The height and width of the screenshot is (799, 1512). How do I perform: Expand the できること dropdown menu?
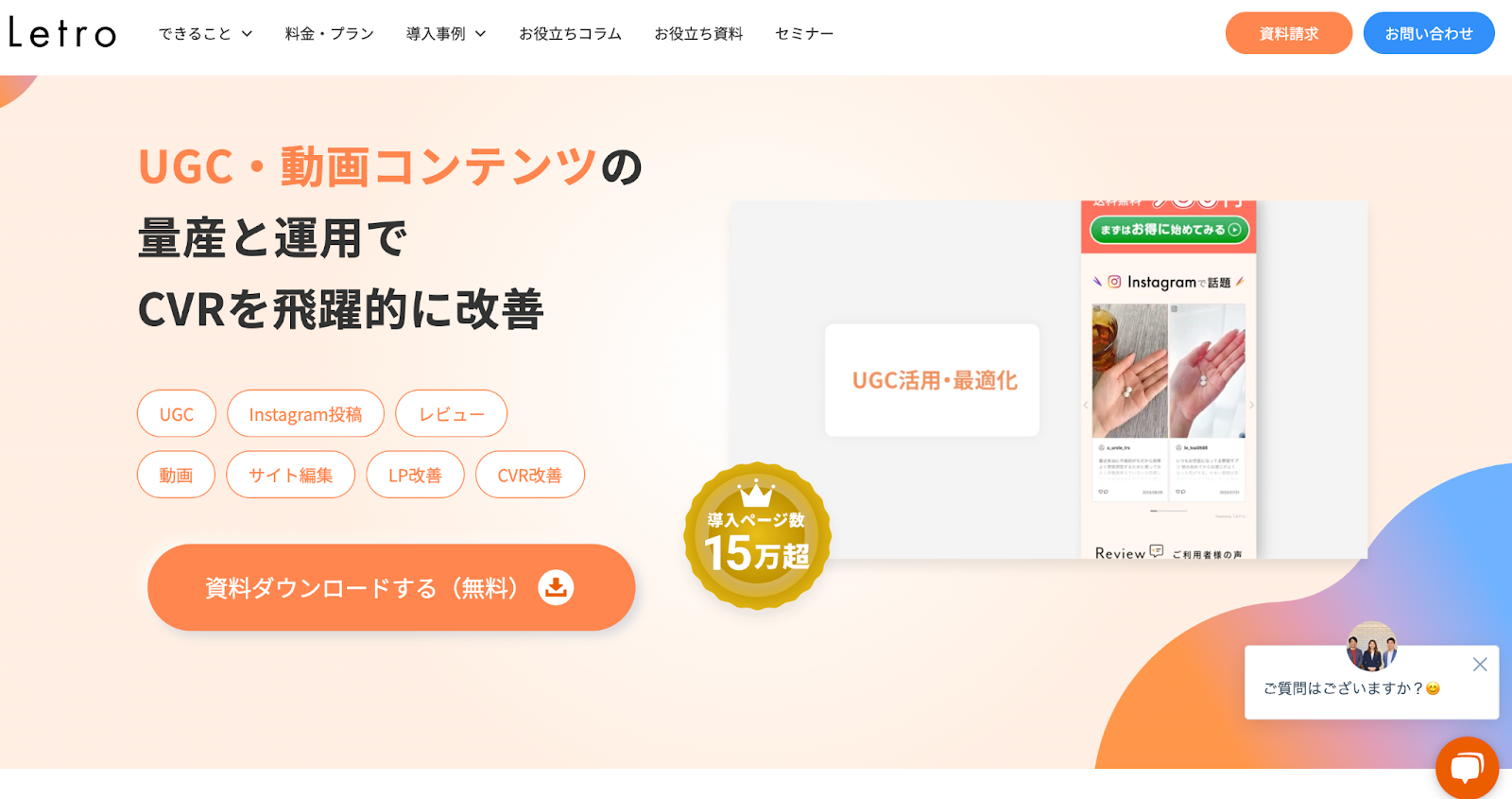[x=205, y=34]
